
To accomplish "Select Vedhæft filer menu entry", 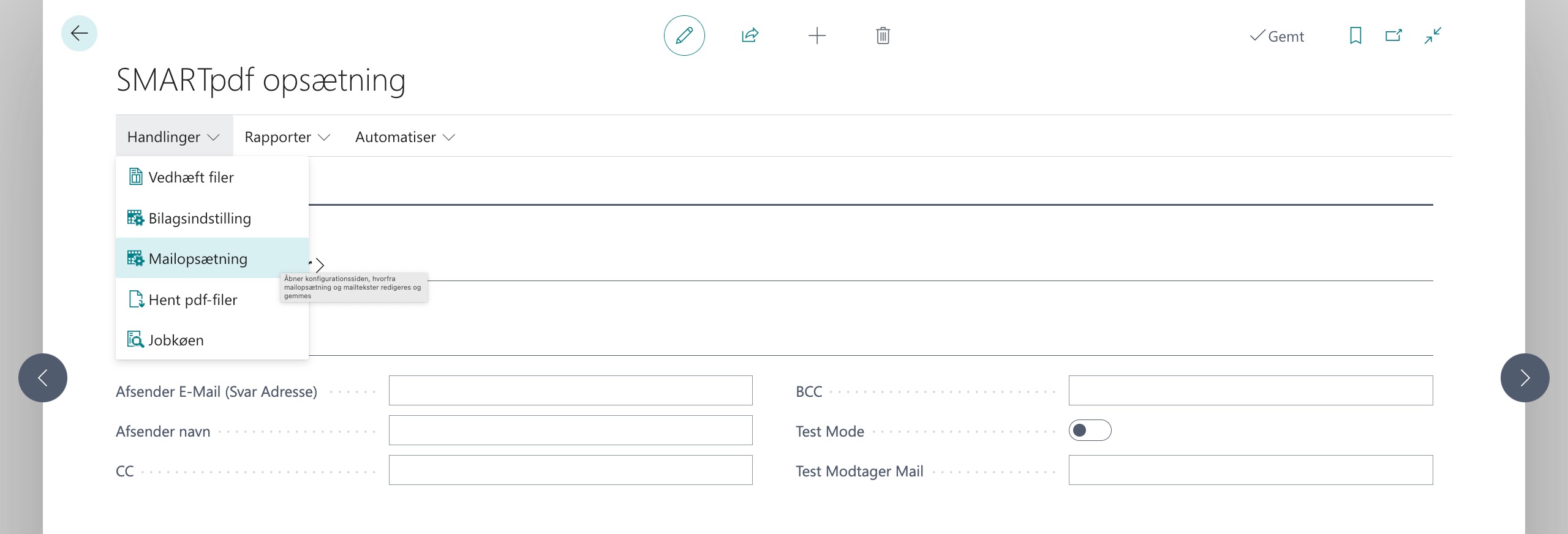I will (191, 178).
